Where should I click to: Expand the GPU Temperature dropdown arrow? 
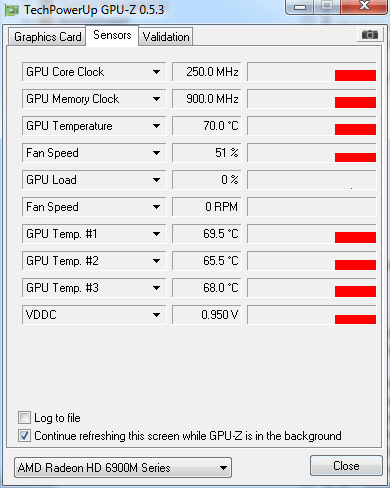[156, 126]
